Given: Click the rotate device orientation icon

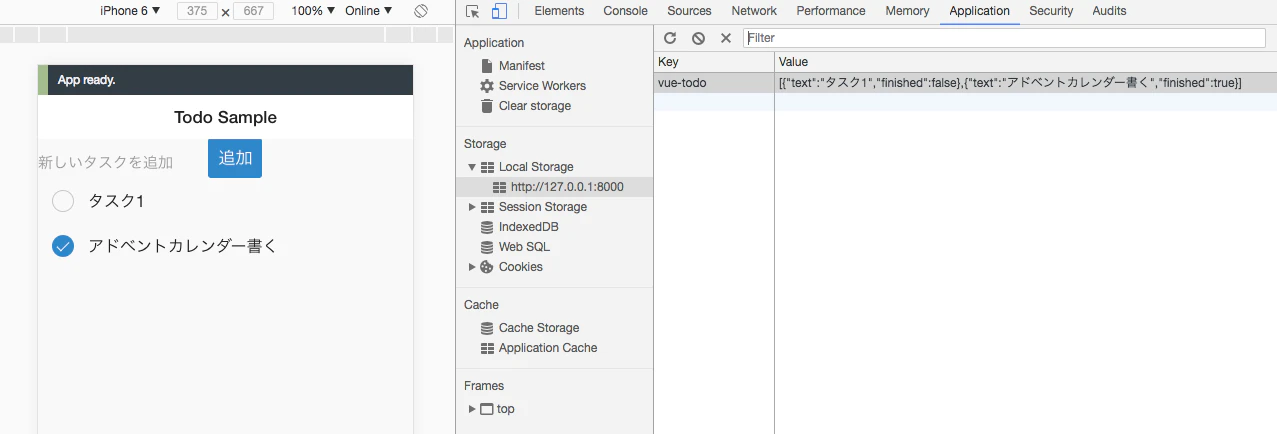Looking at the screenshot, I should [421, 11].
